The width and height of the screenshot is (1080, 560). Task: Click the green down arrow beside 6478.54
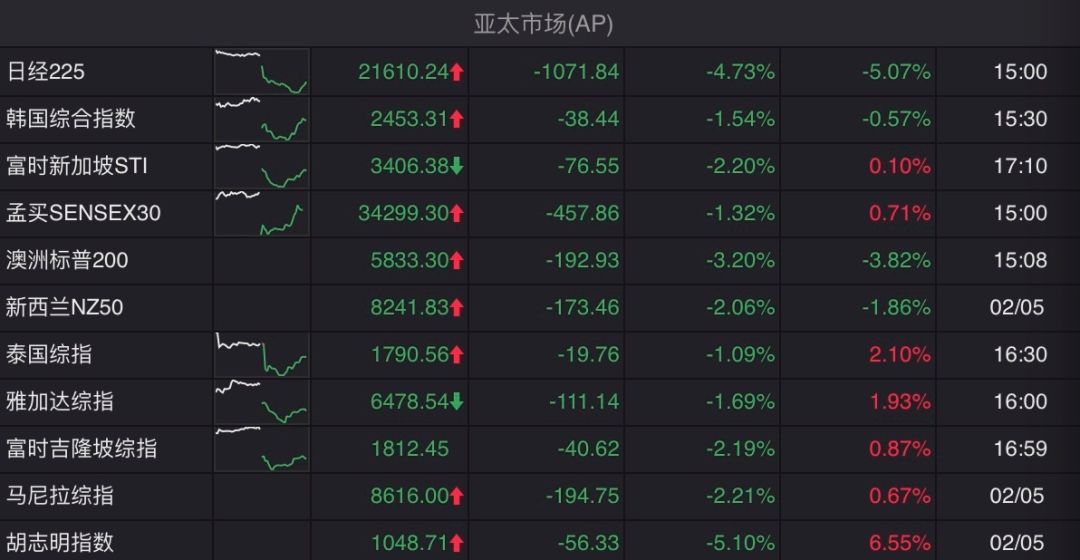[457, 402]
